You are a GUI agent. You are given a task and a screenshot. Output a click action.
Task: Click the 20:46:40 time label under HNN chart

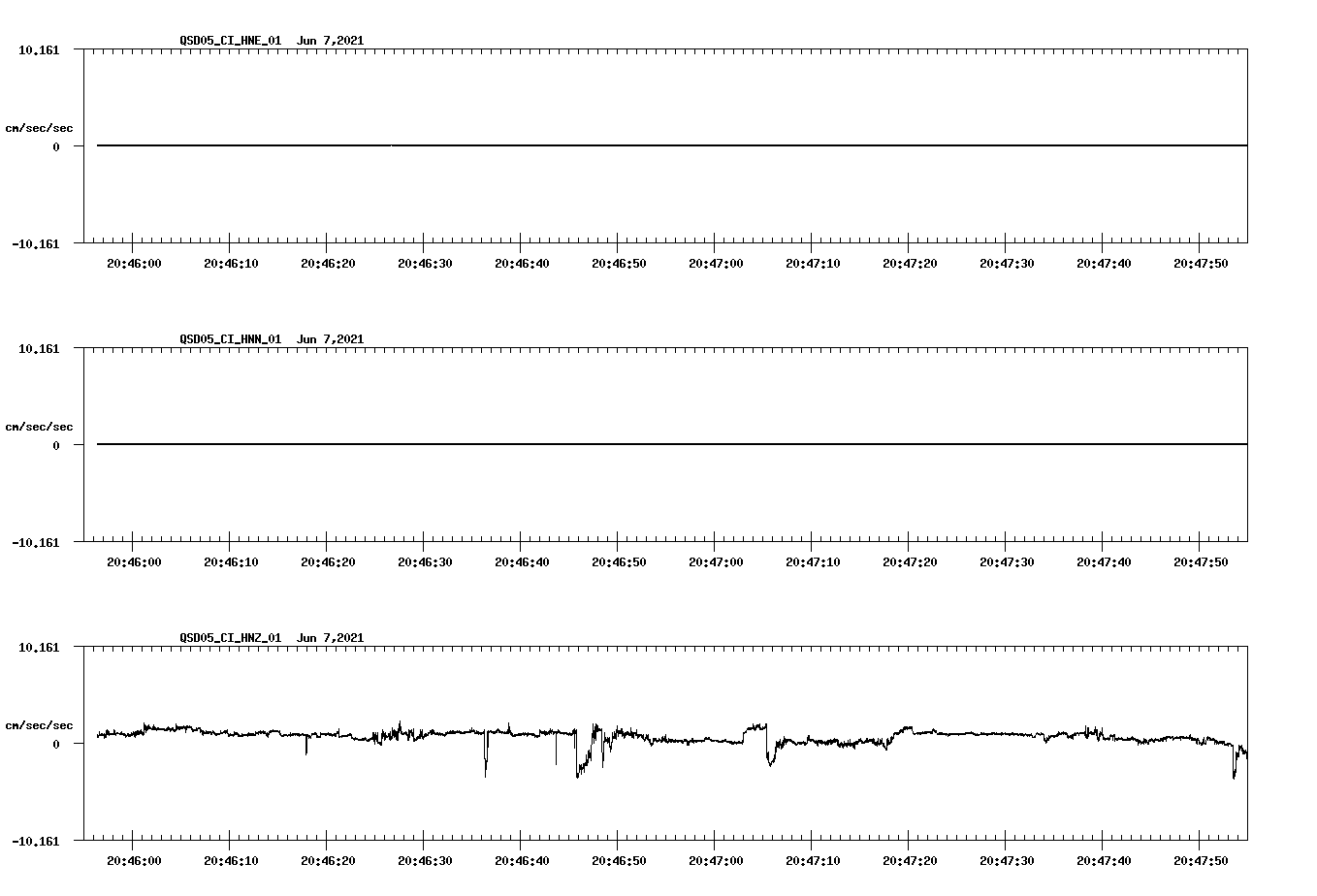tap(522, 562)
